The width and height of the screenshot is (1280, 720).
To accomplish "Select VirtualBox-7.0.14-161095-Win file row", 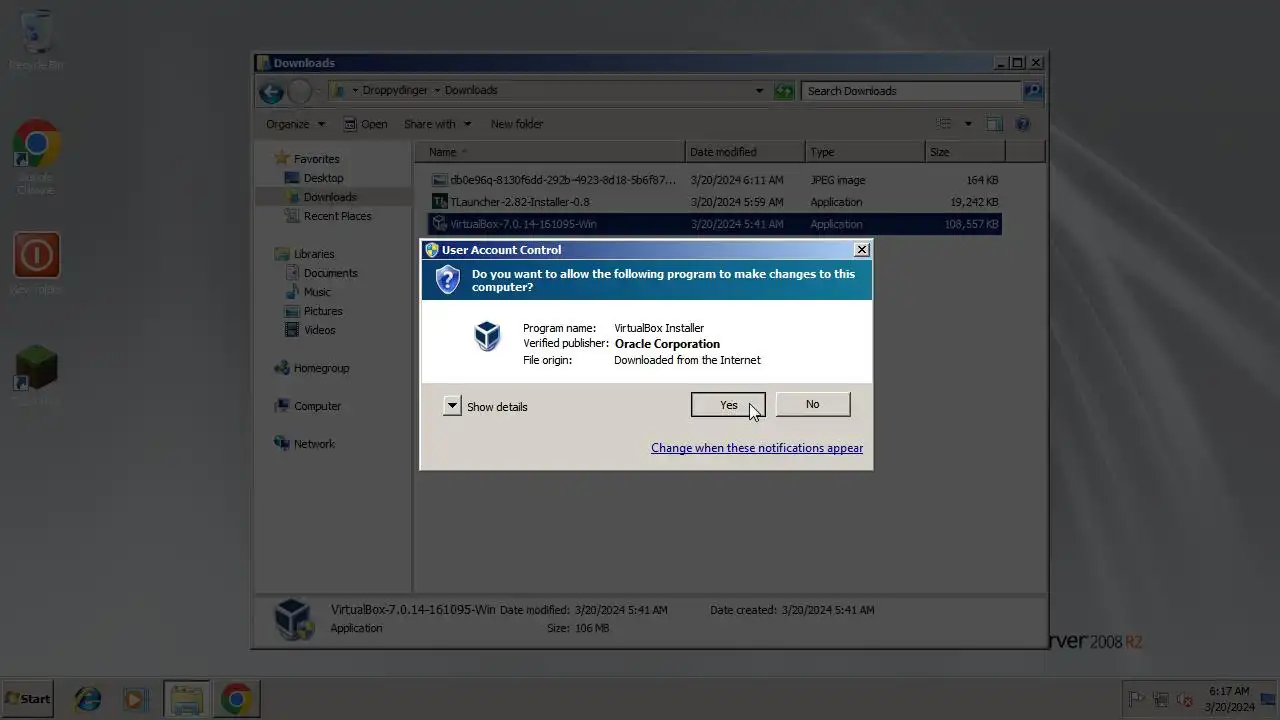I will tap(715, 224).
